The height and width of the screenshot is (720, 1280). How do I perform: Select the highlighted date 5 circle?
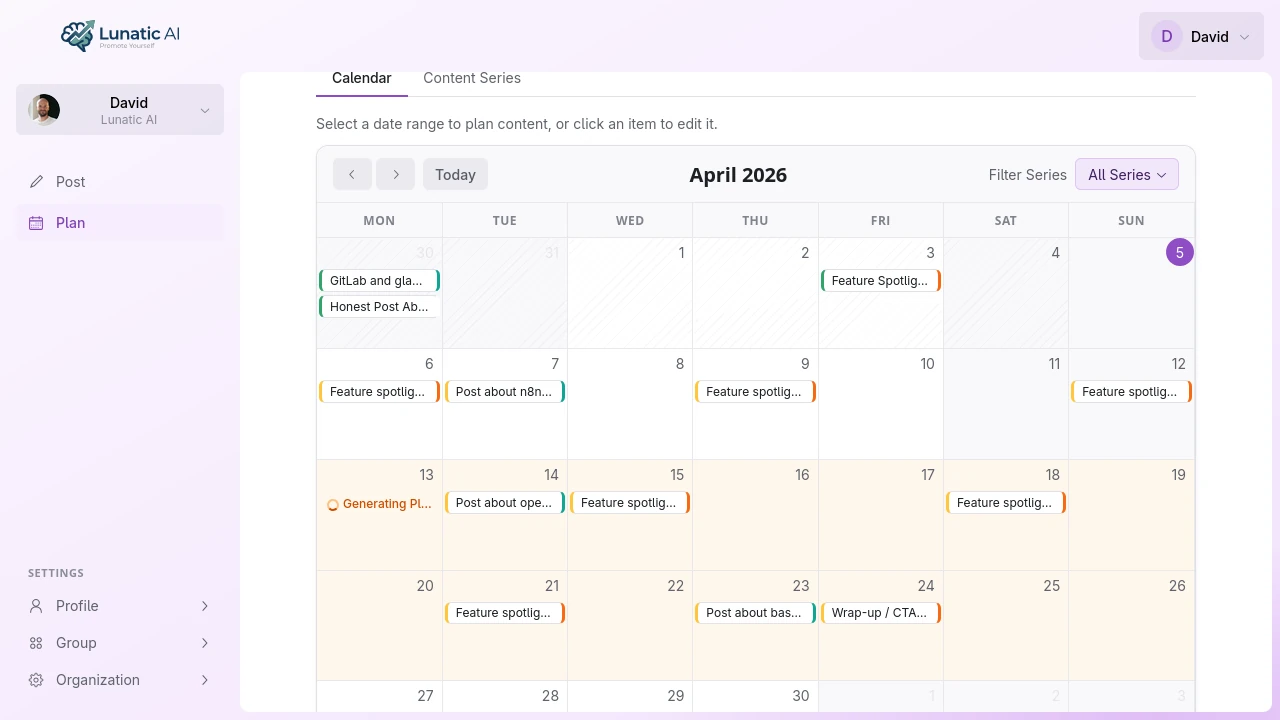[1180, 253]
